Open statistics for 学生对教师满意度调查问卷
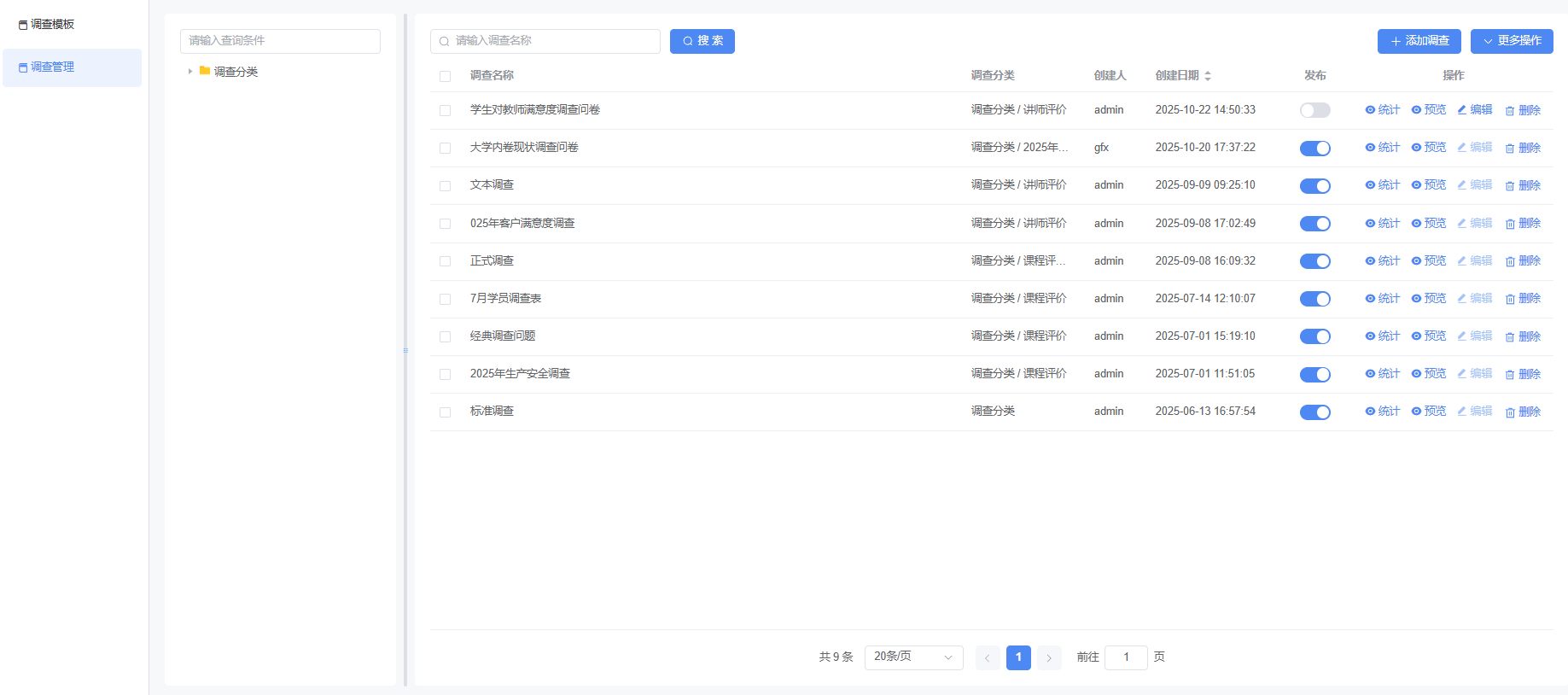Image resolution: width=1568 pixels, height=695 pixels. click(x=1382, y=110)
